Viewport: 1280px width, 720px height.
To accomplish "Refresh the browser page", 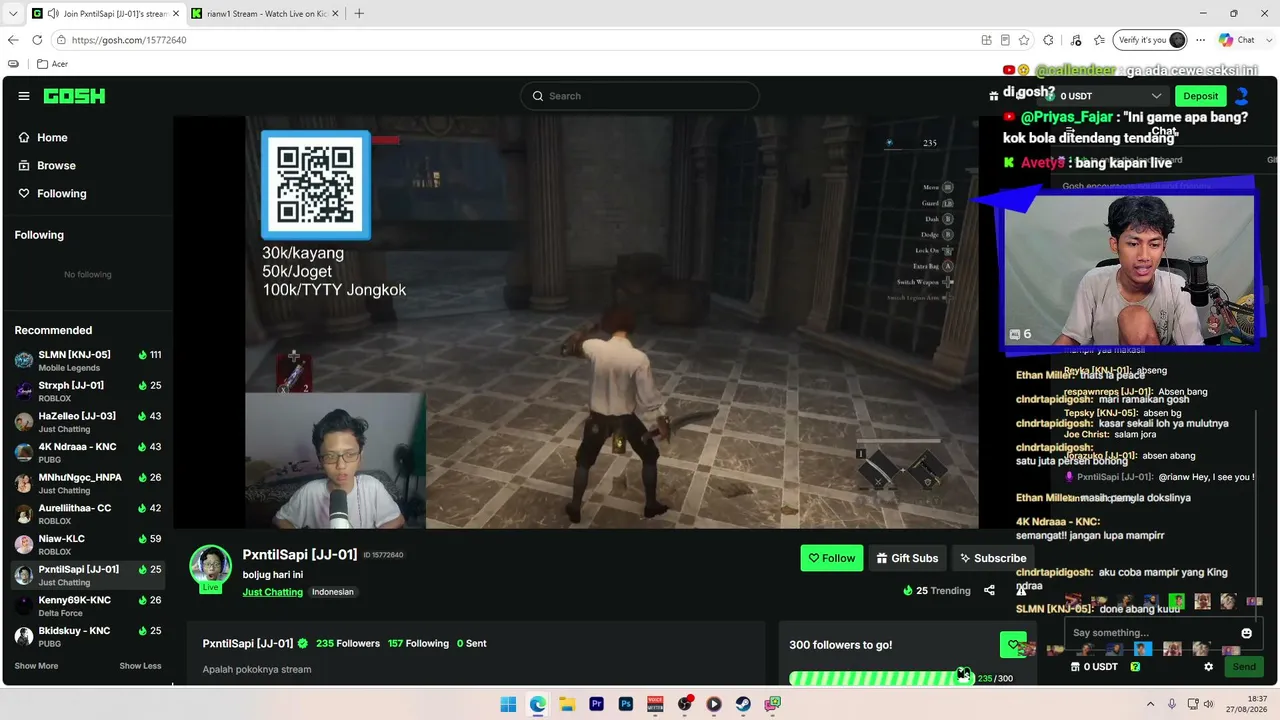I will [x=37, y=40].
